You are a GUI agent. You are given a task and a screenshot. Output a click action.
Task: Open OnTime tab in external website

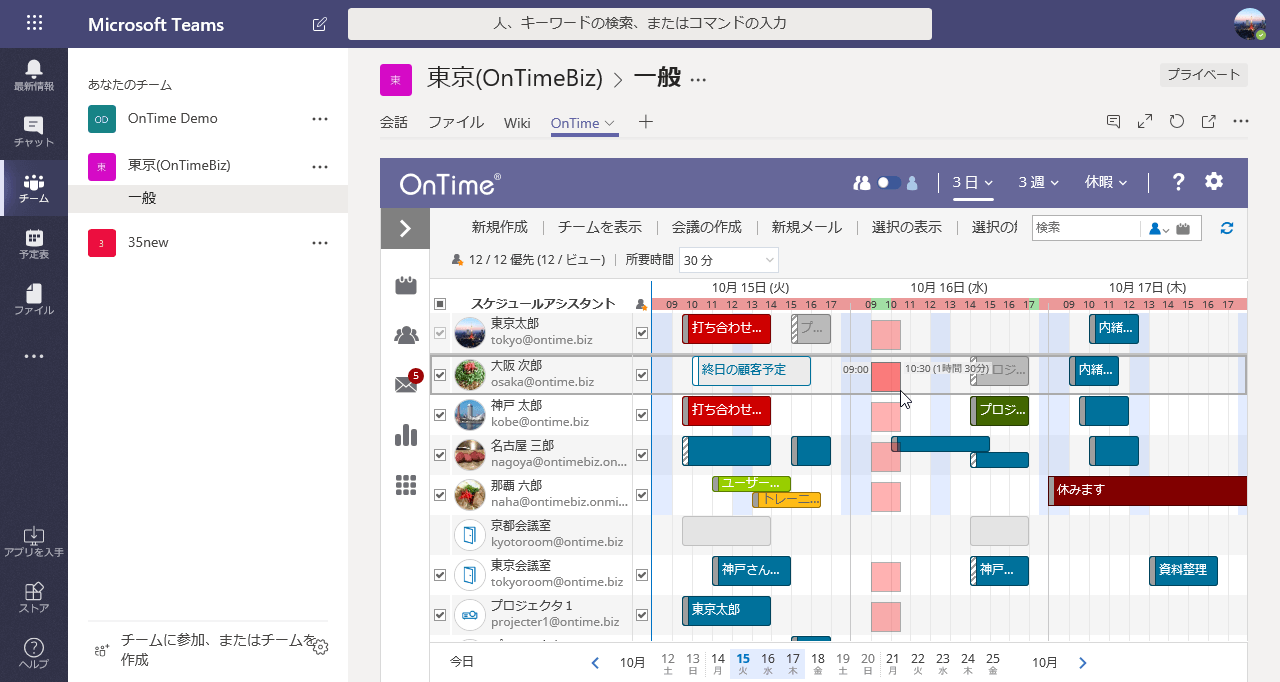pos(1209,122)
